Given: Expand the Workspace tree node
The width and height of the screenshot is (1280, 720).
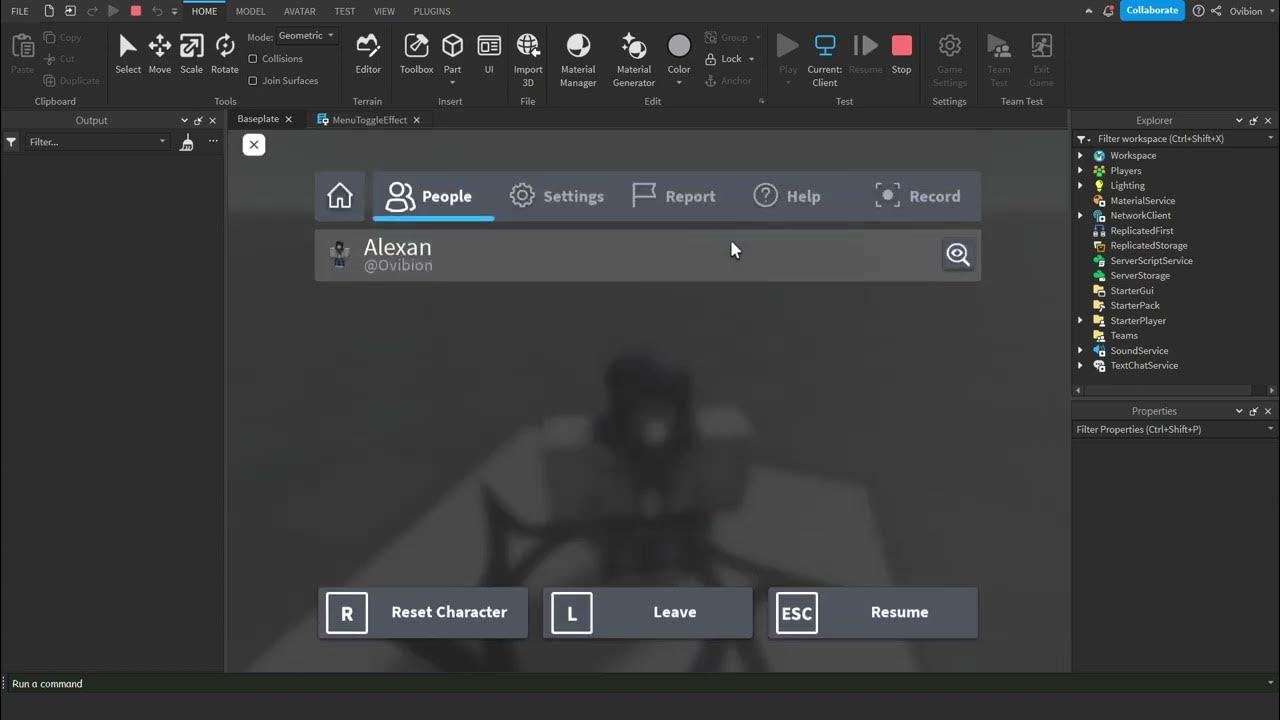Looking at the screenshot, I should [x=1080, y=156].
